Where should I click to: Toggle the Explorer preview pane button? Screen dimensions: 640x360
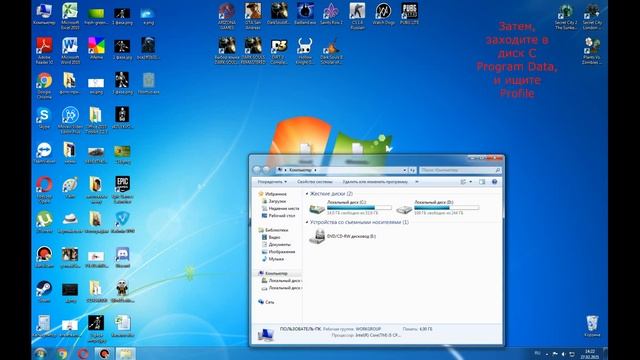tap(482, 182)
